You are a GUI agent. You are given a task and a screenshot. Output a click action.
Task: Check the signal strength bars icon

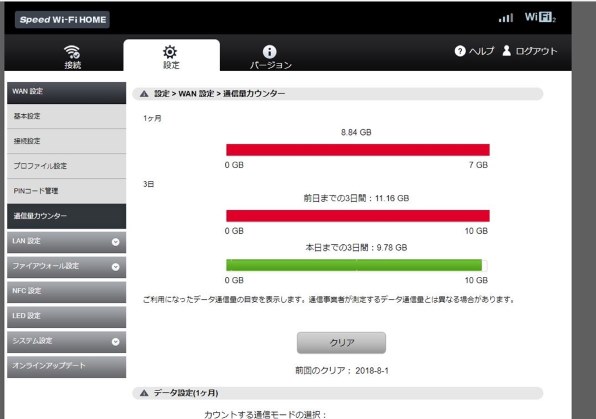pos(506,17)
